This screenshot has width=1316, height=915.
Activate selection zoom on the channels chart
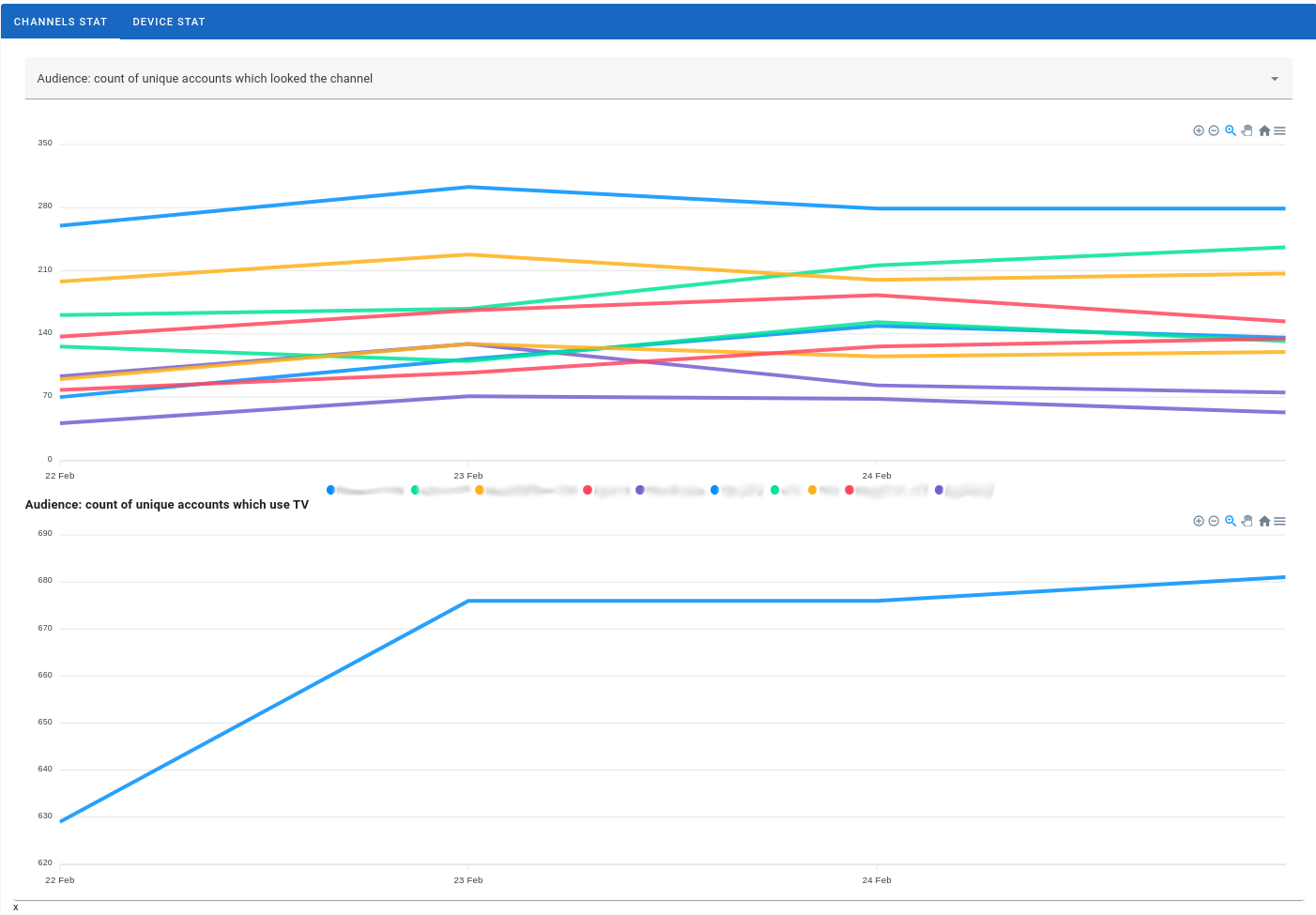pyautogui.click(x=1231, y=131)
